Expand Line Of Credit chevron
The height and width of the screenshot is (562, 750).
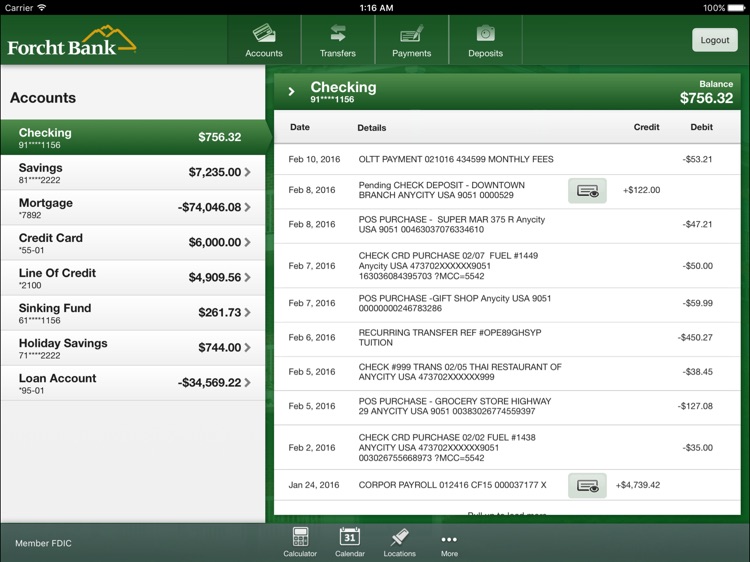(247, 277)
